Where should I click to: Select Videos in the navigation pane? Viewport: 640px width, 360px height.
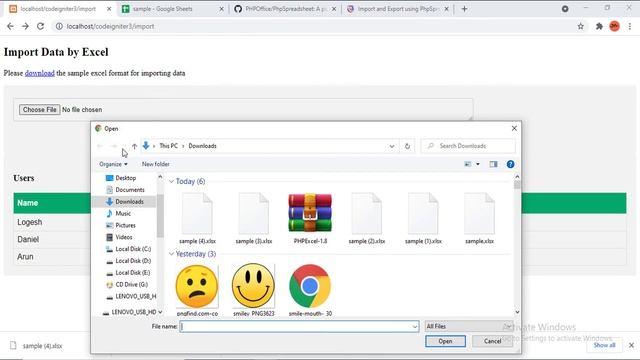pos(124,237)
